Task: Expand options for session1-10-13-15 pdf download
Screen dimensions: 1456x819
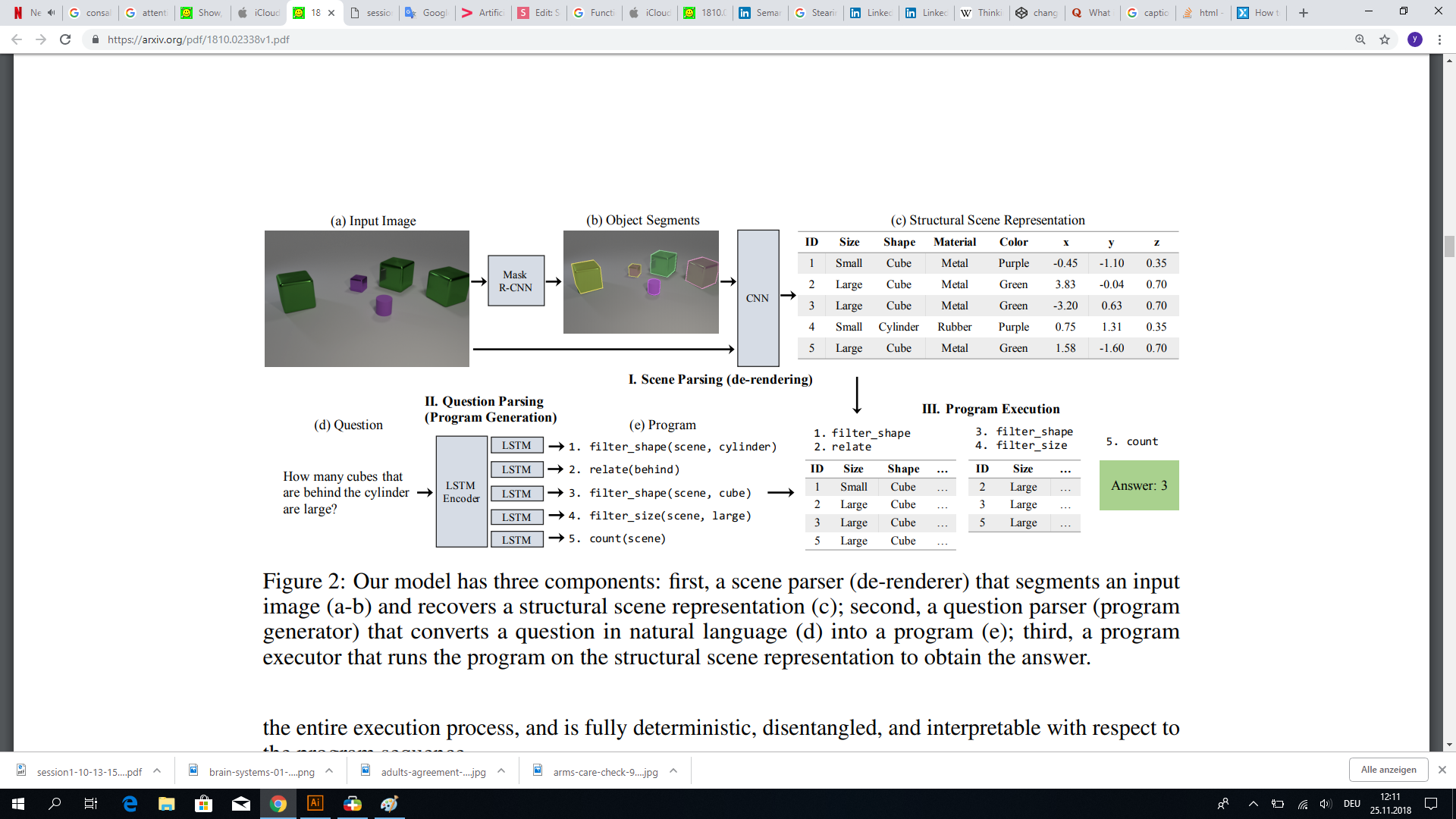Action: tap(157, 770)
